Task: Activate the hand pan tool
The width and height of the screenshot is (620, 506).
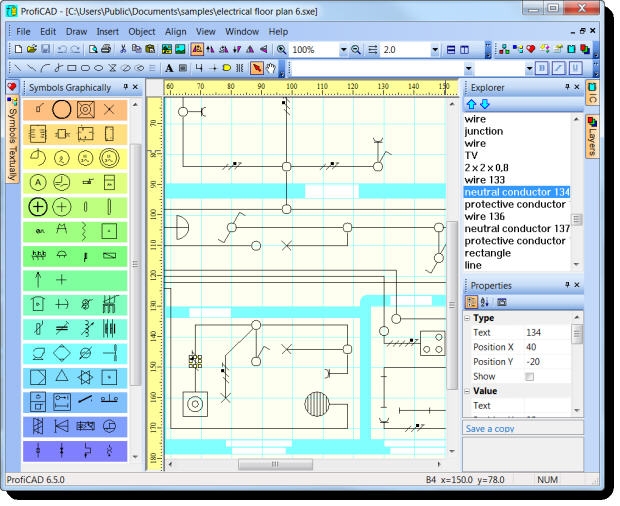Action: 272,68
